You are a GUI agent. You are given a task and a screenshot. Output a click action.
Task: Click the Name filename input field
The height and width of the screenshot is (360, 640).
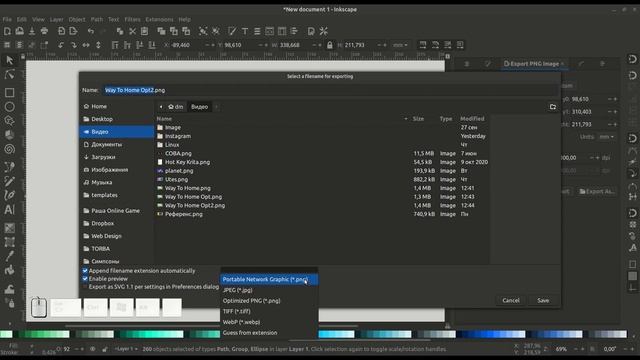[x=331, y=90]
